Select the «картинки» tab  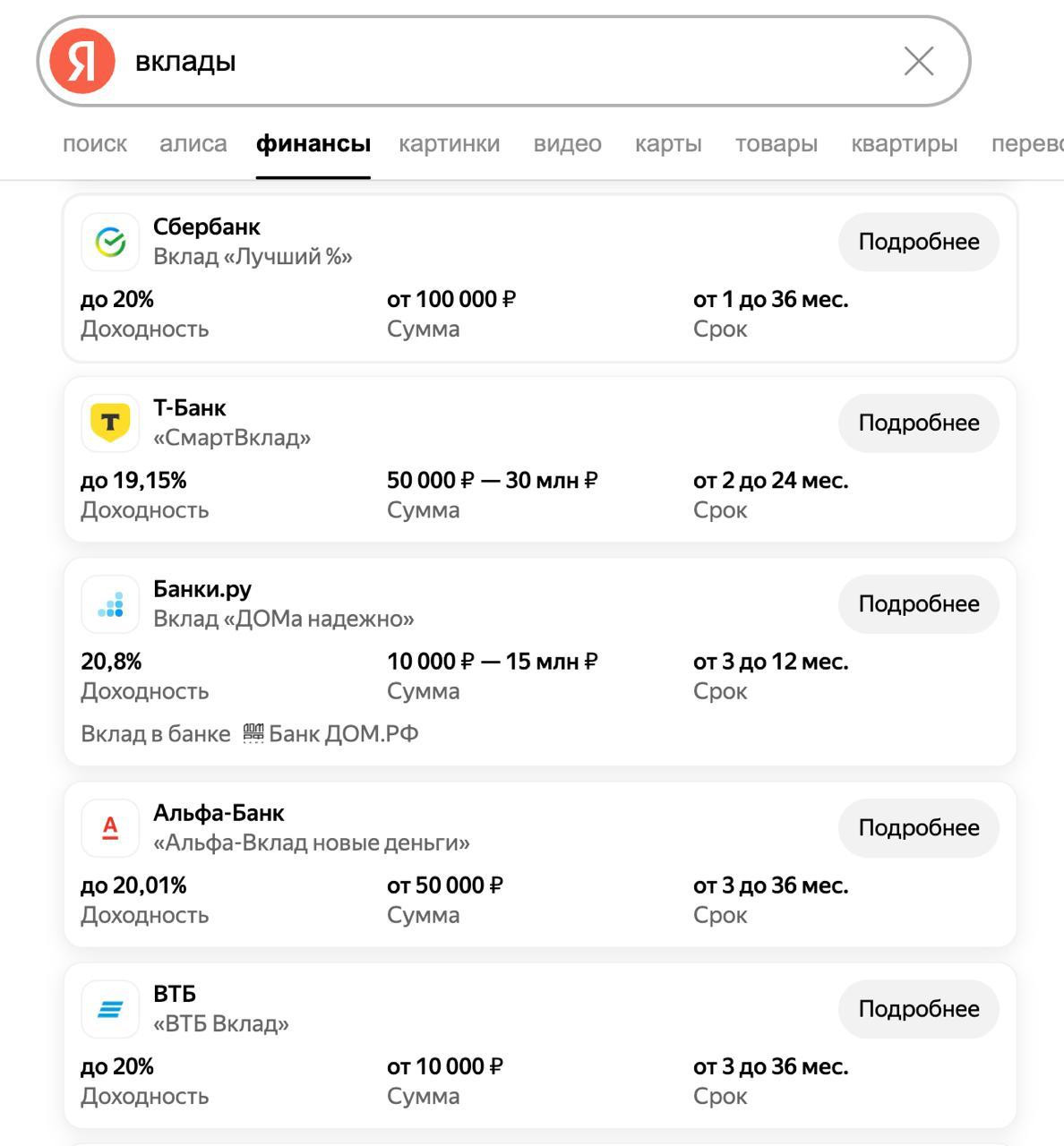tap(449, 143)
